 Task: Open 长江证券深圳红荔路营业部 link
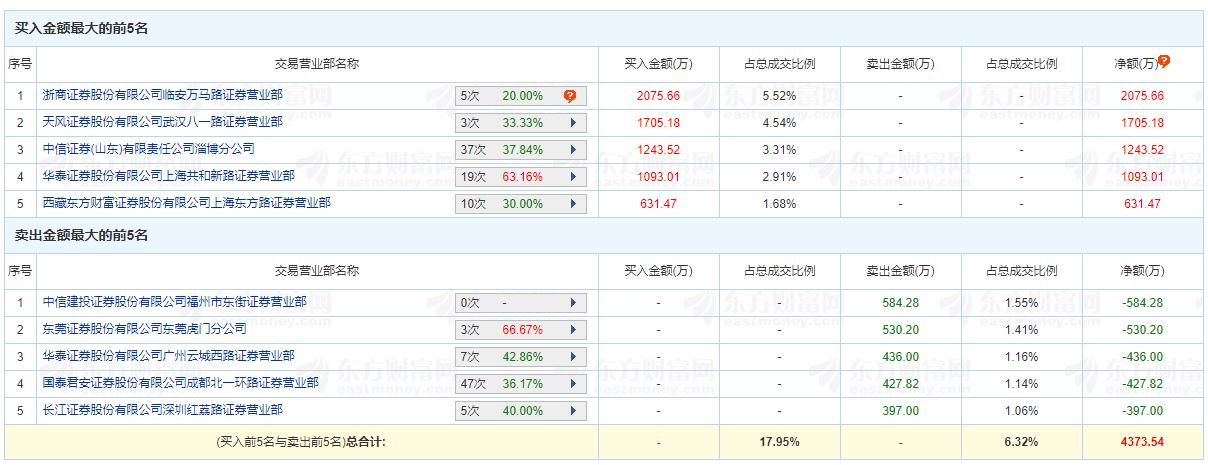coord(163,410)
